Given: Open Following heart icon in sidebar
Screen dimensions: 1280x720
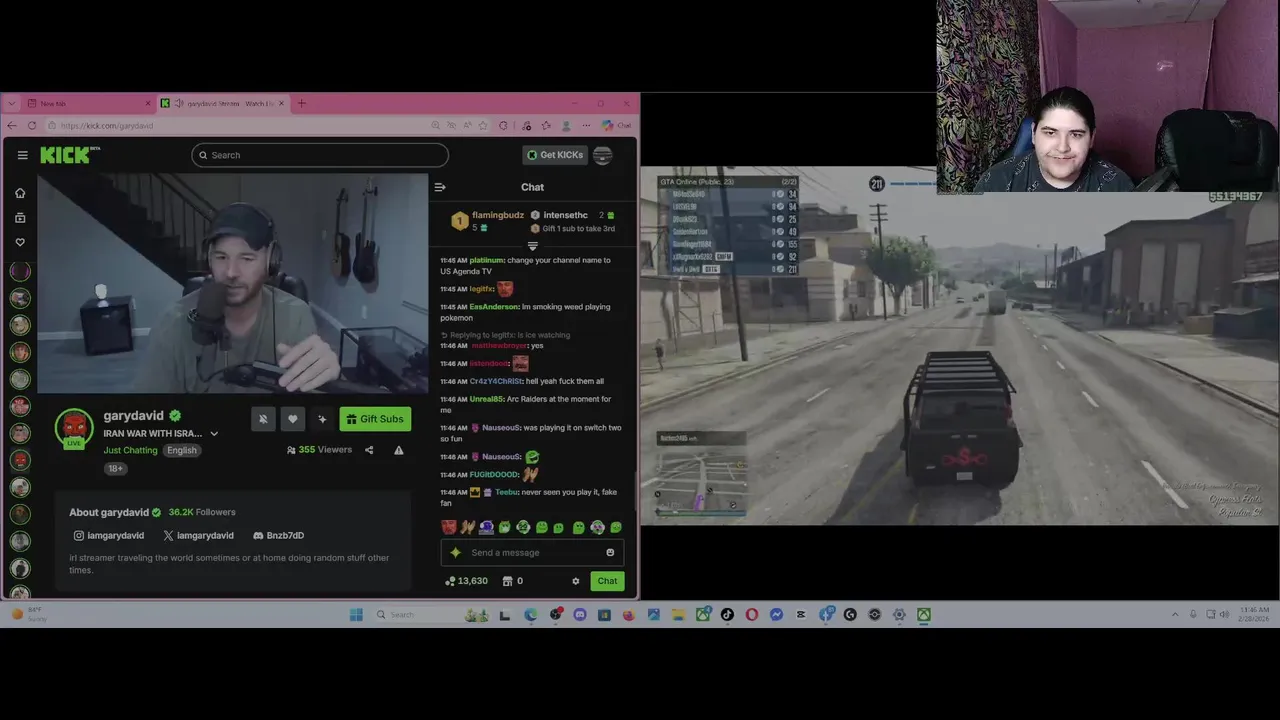Looking at the screenshot, I should click(x=20, y=242).
